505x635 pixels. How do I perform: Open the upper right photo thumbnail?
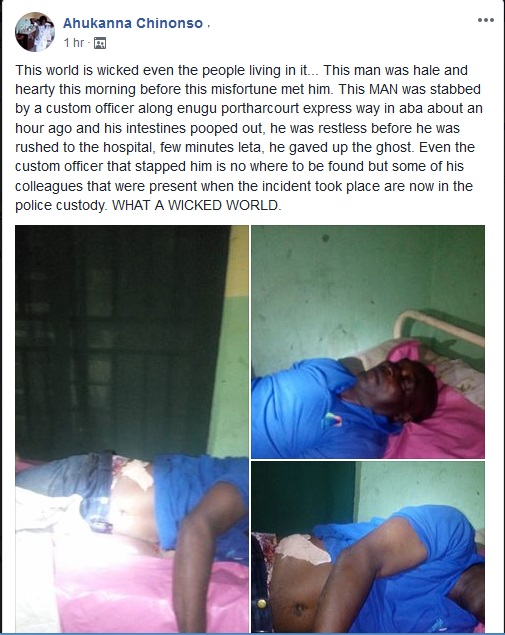coord(368,342)
